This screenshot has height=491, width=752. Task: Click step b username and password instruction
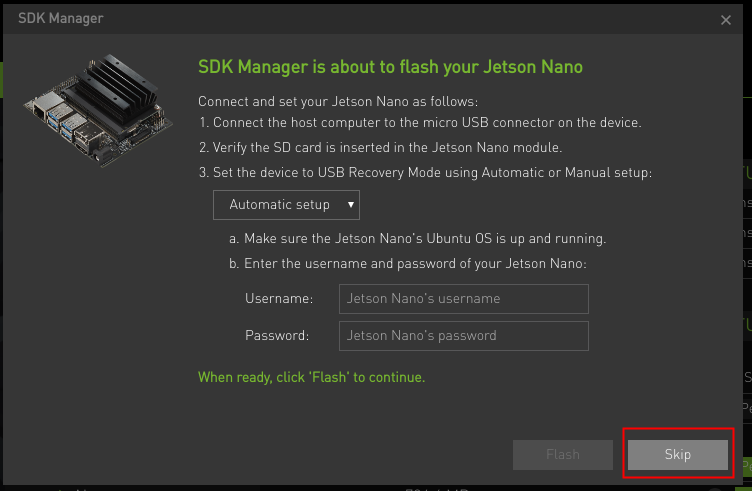408,264
